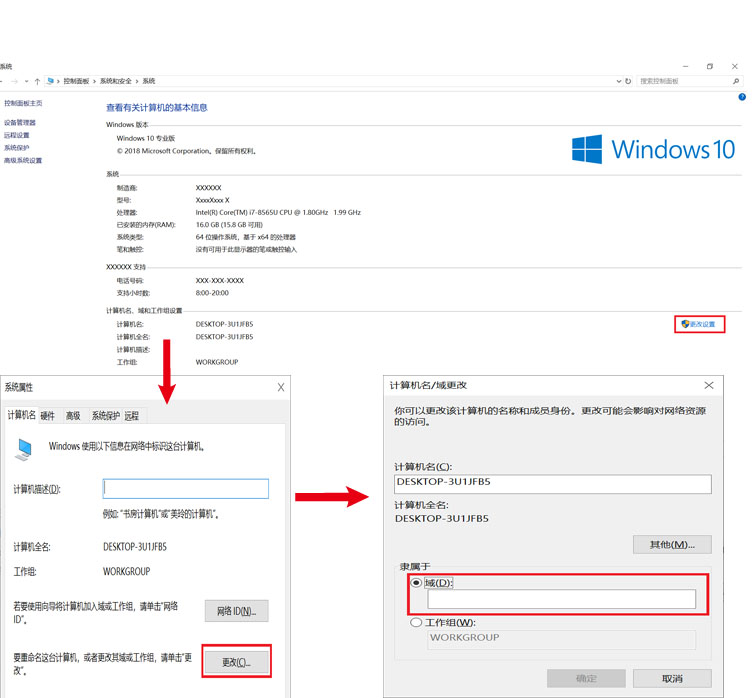Screen dimensions: 756x698
Task: Open the address bar history dropdown arrow
Action: [618, 81]
